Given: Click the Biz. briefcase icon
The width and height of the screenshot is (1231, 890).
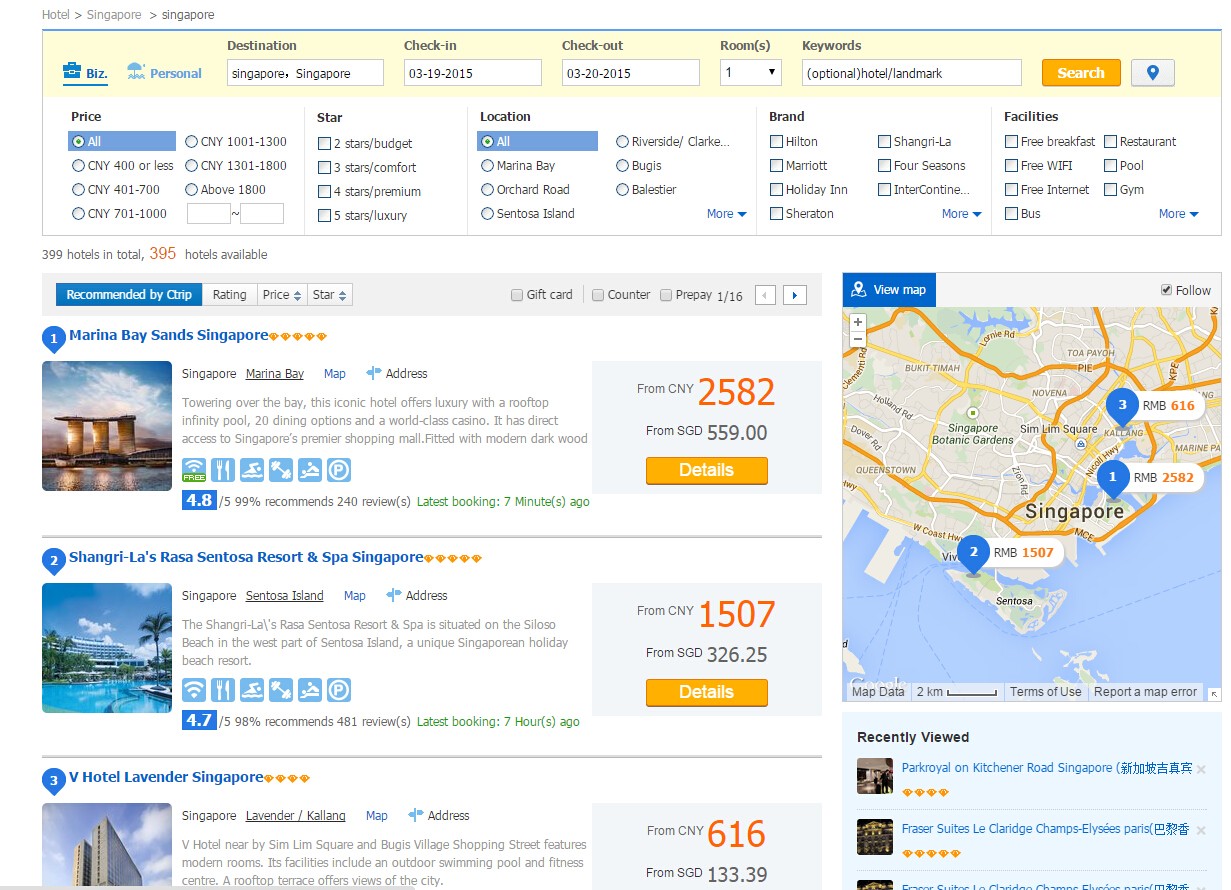Looking at the screenshot, I should click(72, 72).
